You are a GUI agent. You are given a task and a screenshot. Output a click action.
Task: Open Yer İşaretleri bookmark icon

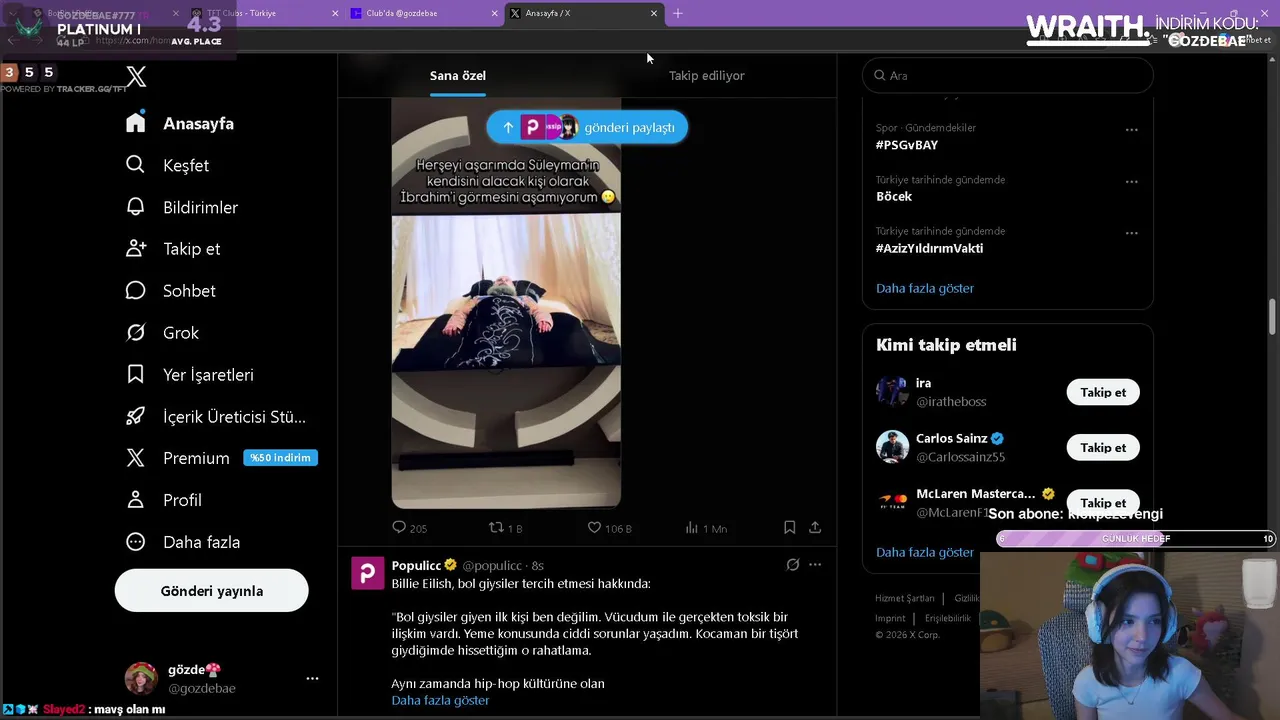tap(136, 374)
